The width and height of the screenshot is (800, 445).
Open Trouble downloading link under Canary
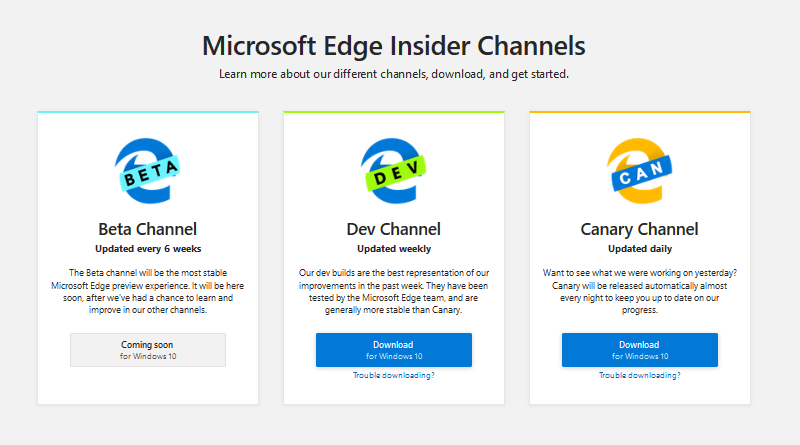pyautogui.click(x=640, y=375)
